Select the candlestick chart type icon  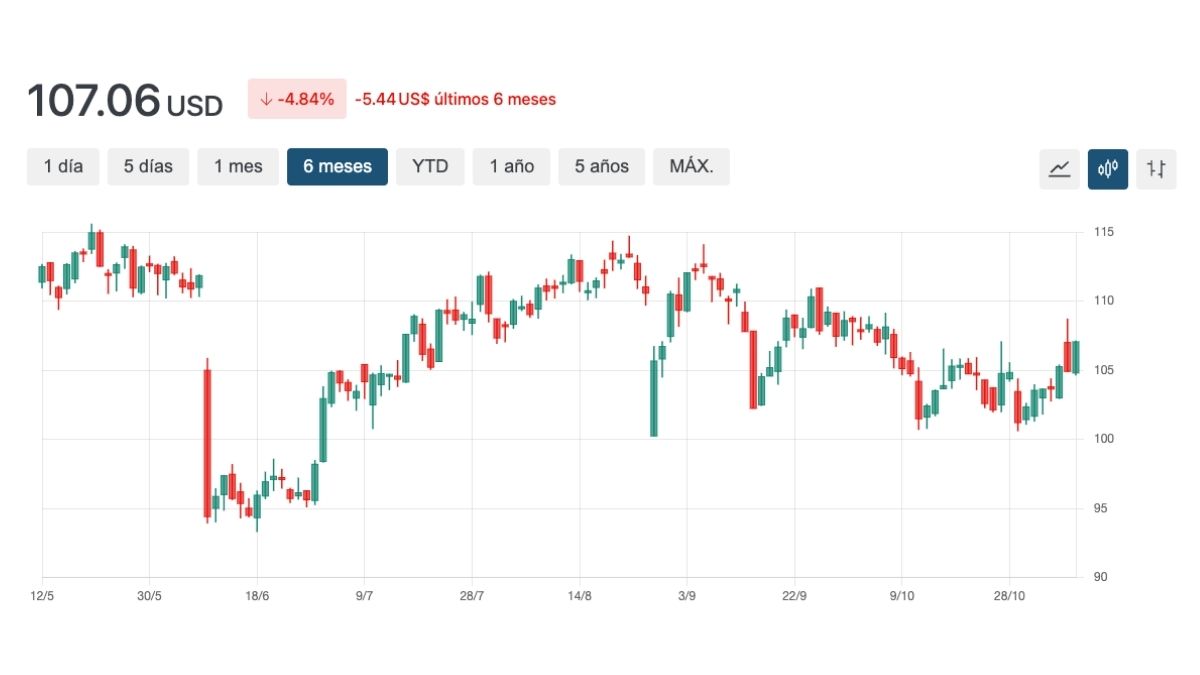tap(1108, 169)
